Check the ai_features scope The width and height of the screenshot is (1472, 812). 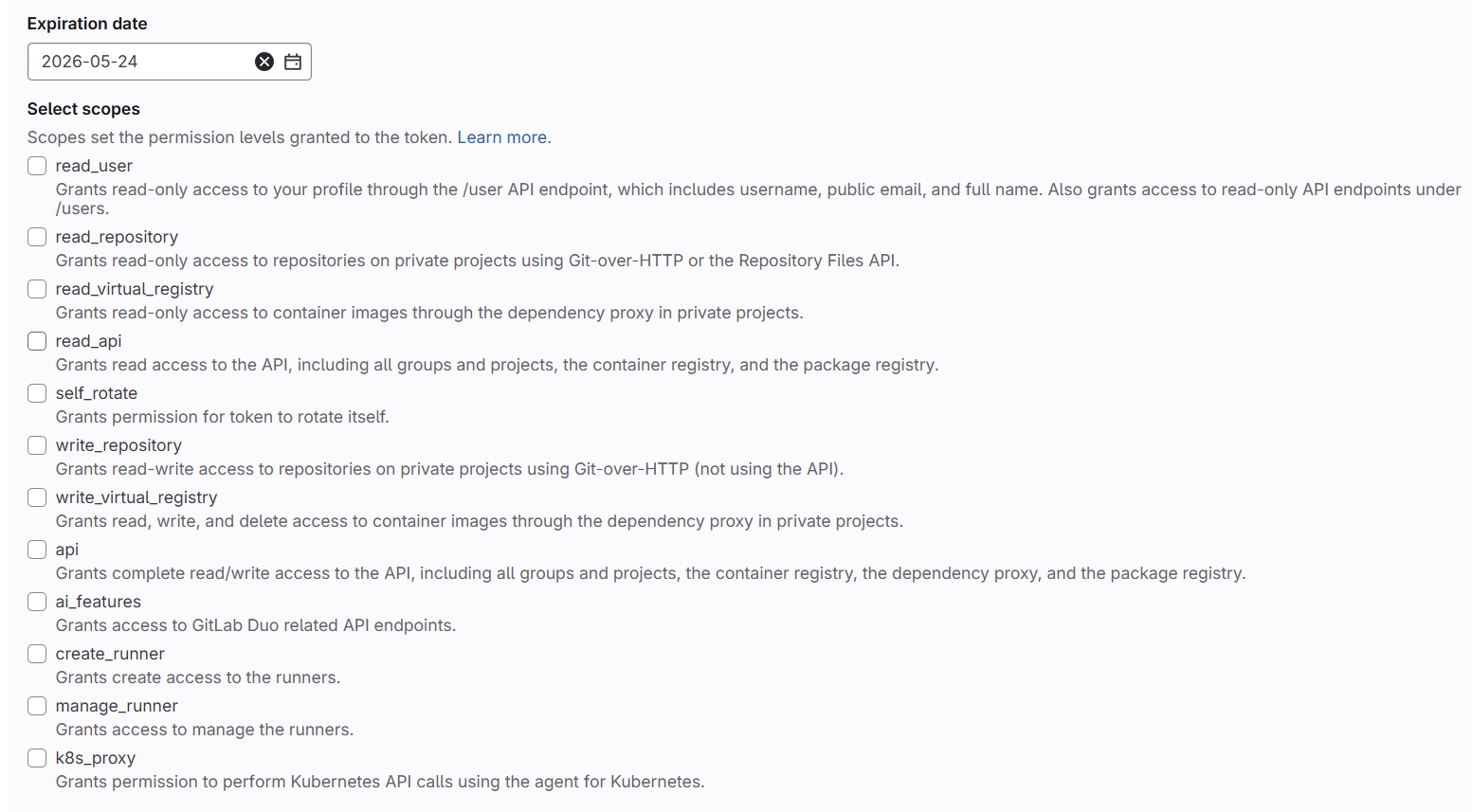coord(37,602)
